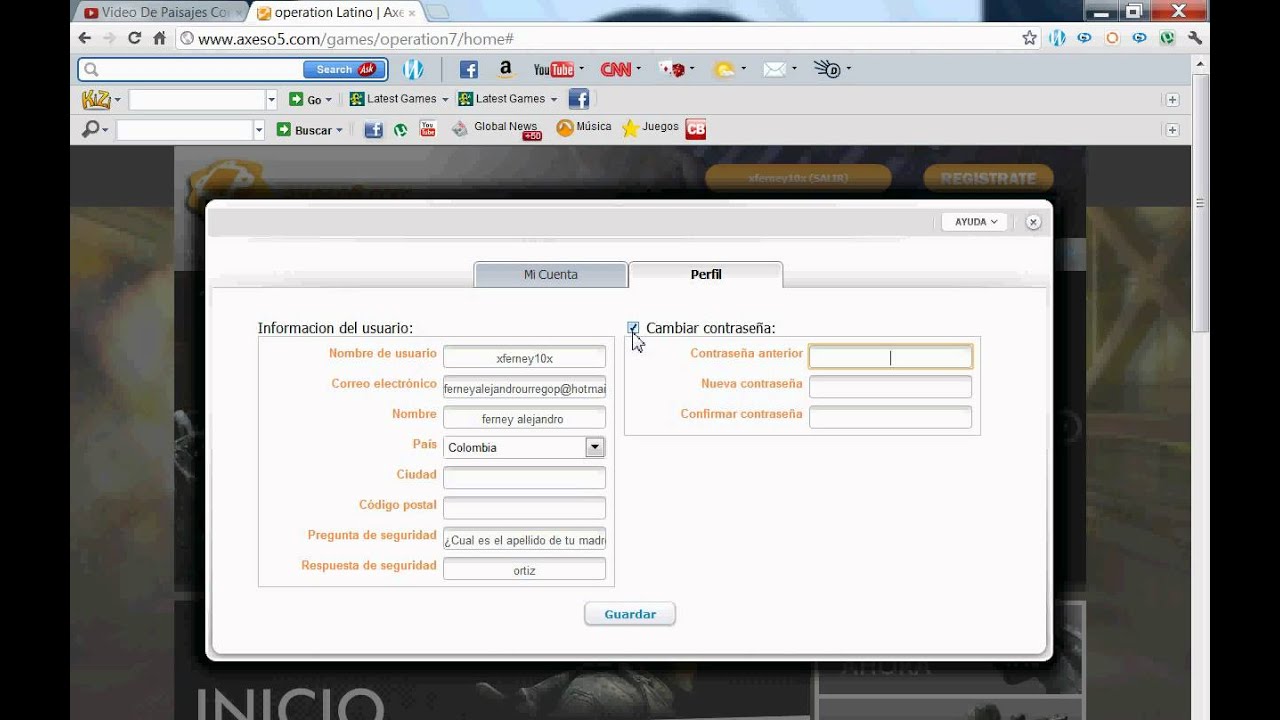This screenshot has width=1280, height=720.
Task: Click the CNN toolbar icon
Action: click(615, 69)
